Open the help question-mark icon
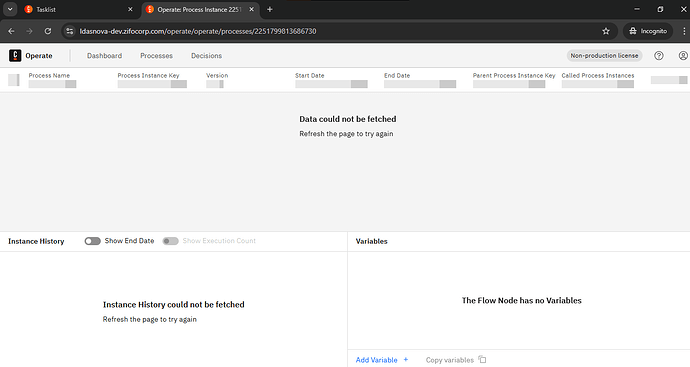The width and height of the screenshot is (690, 367). 658,55
